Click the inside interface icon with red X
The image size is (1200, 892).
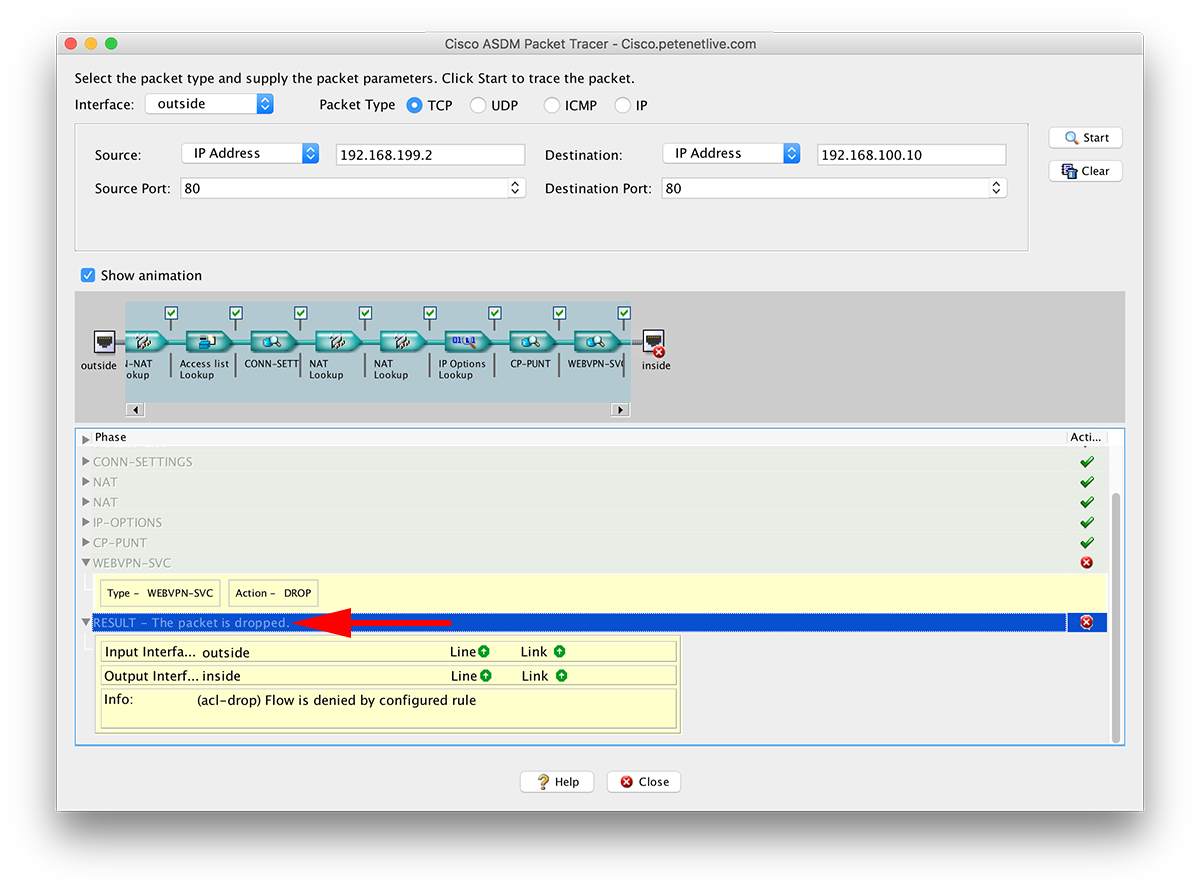tap(655, 343)
